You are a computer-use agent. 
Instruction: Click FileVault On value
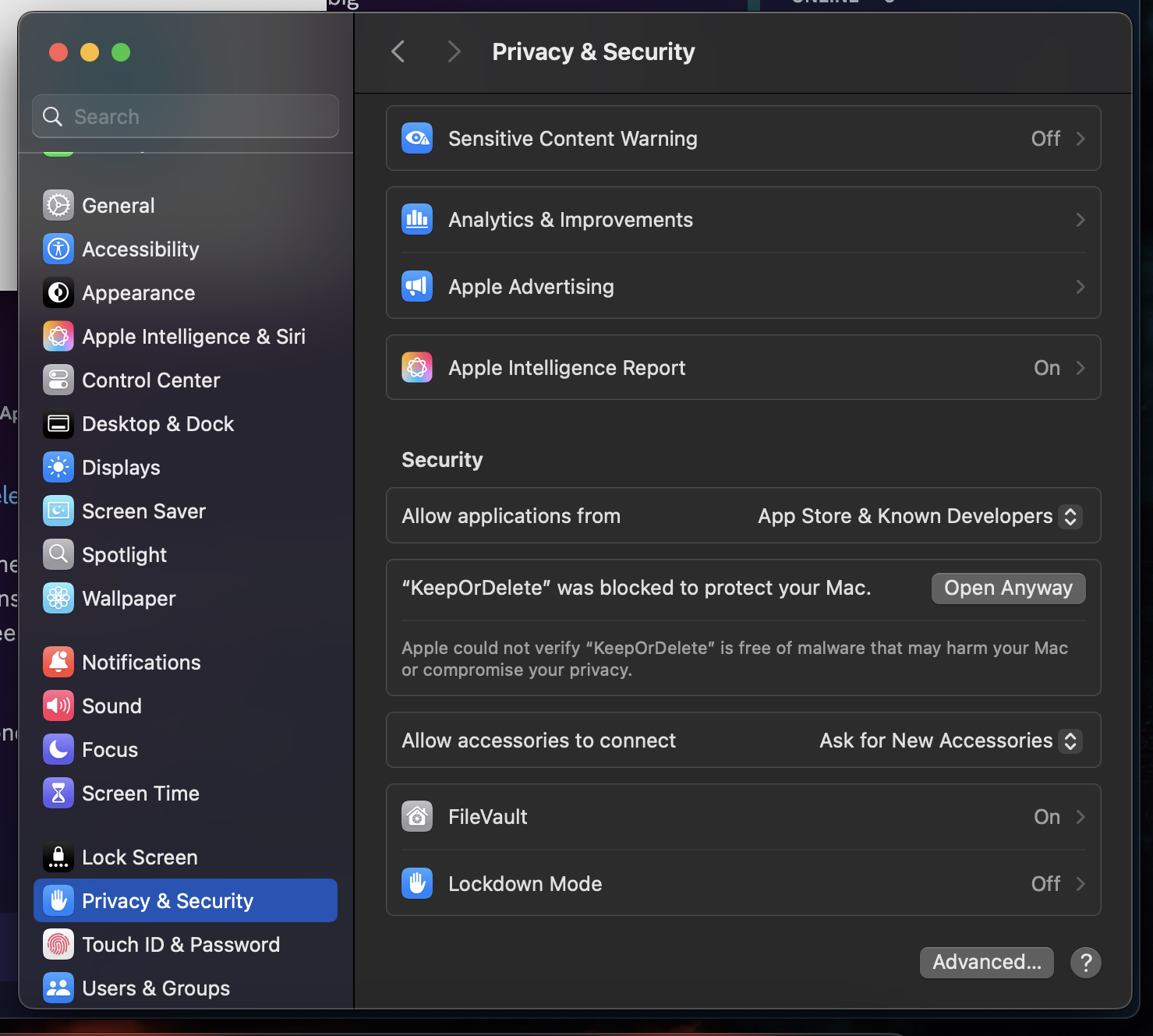click(1047, 817)
